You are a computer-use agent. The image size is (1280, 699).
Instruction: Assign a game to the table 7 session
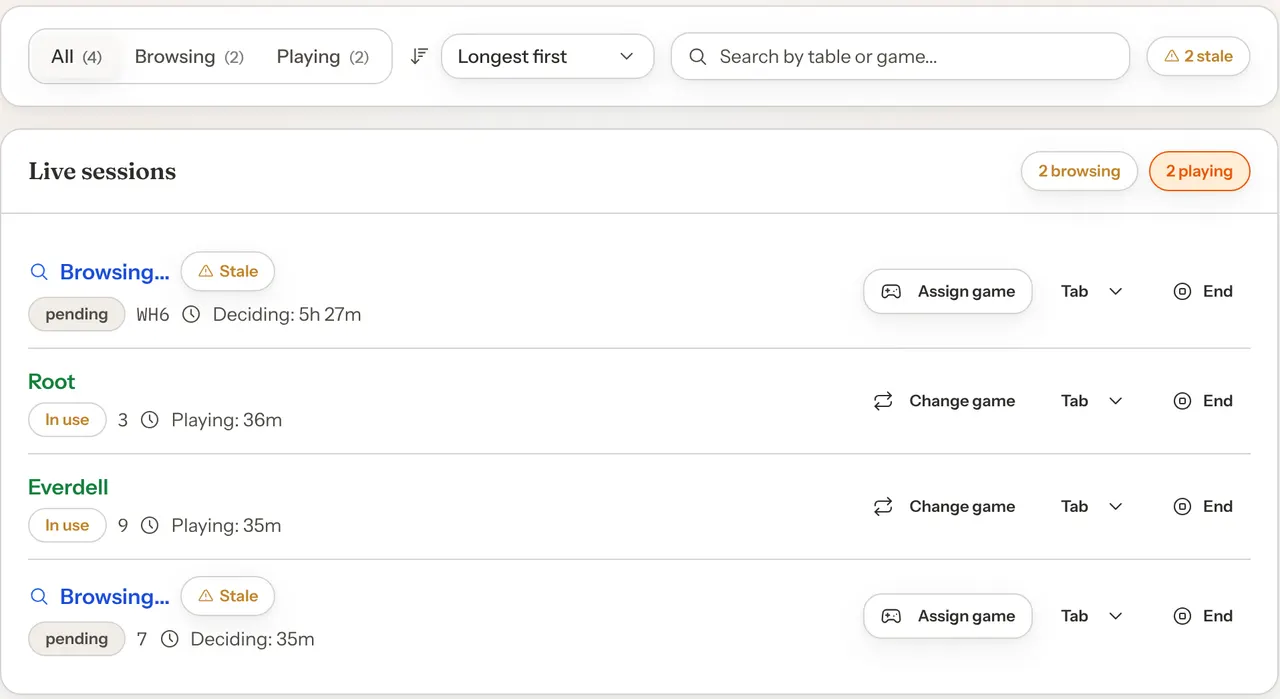coord(948,617)
